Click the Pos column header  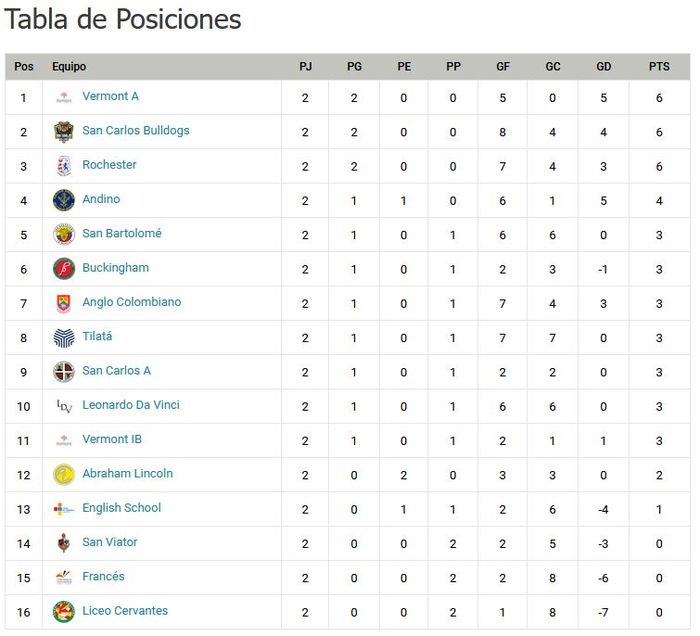pyautogui.click(x=24, y=67)
